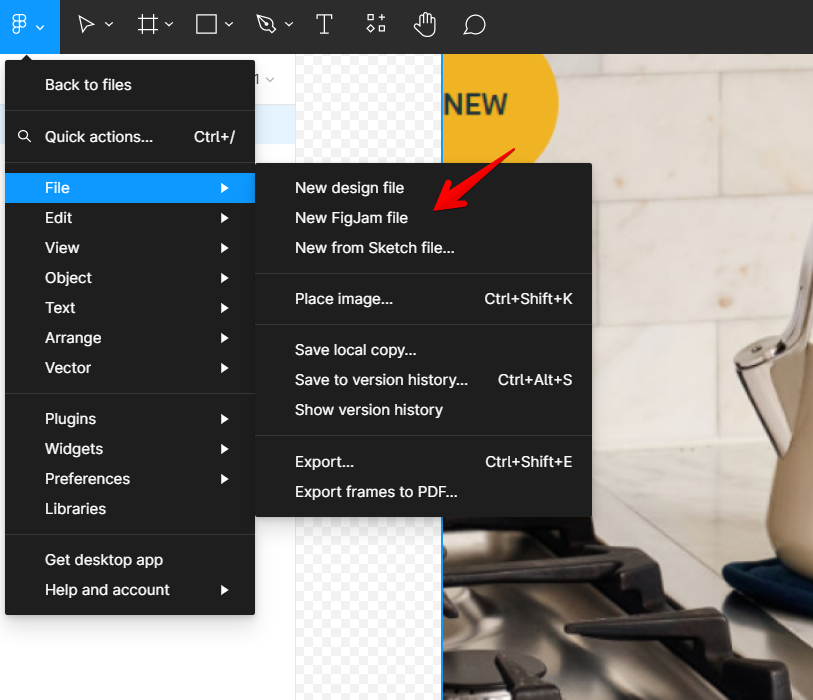Select the Comment tool

click(x=475, y=25)
